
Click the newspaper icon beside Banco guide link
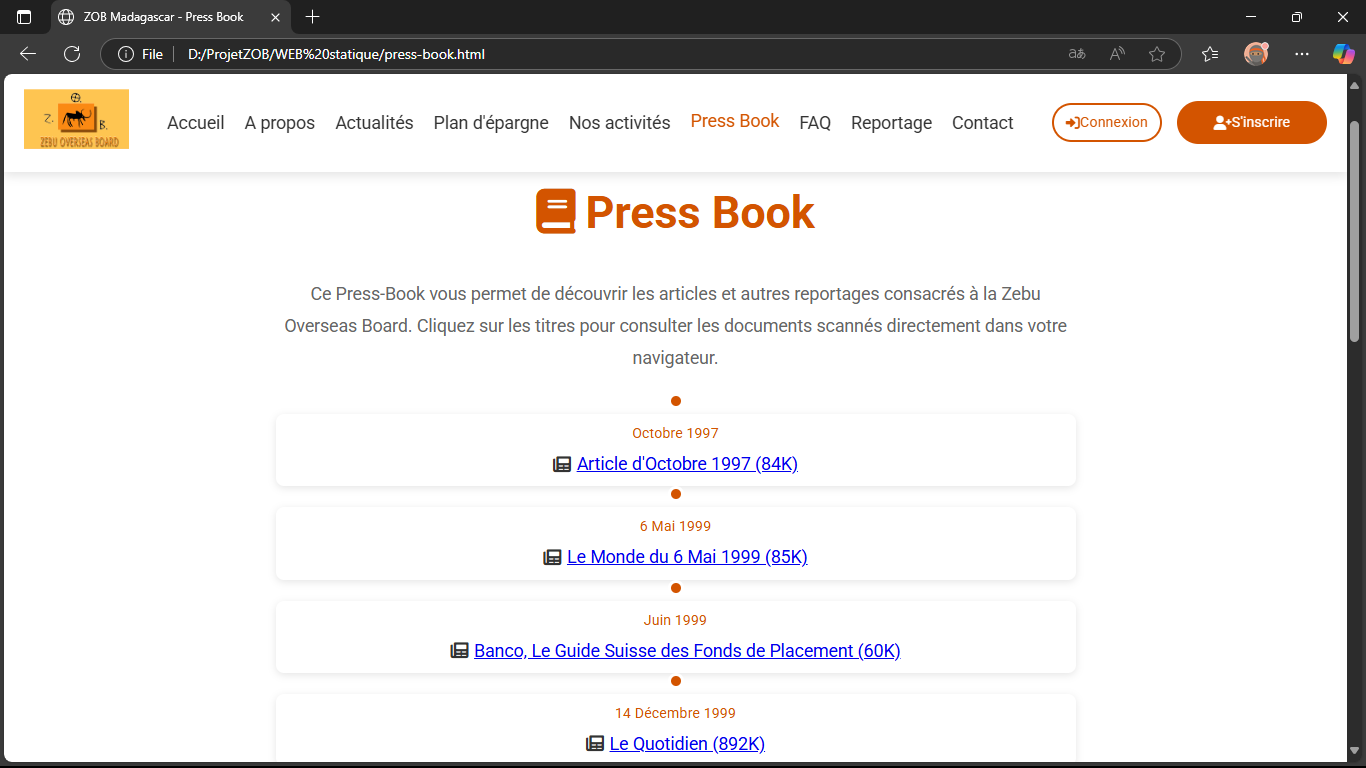tap(459, 651)
